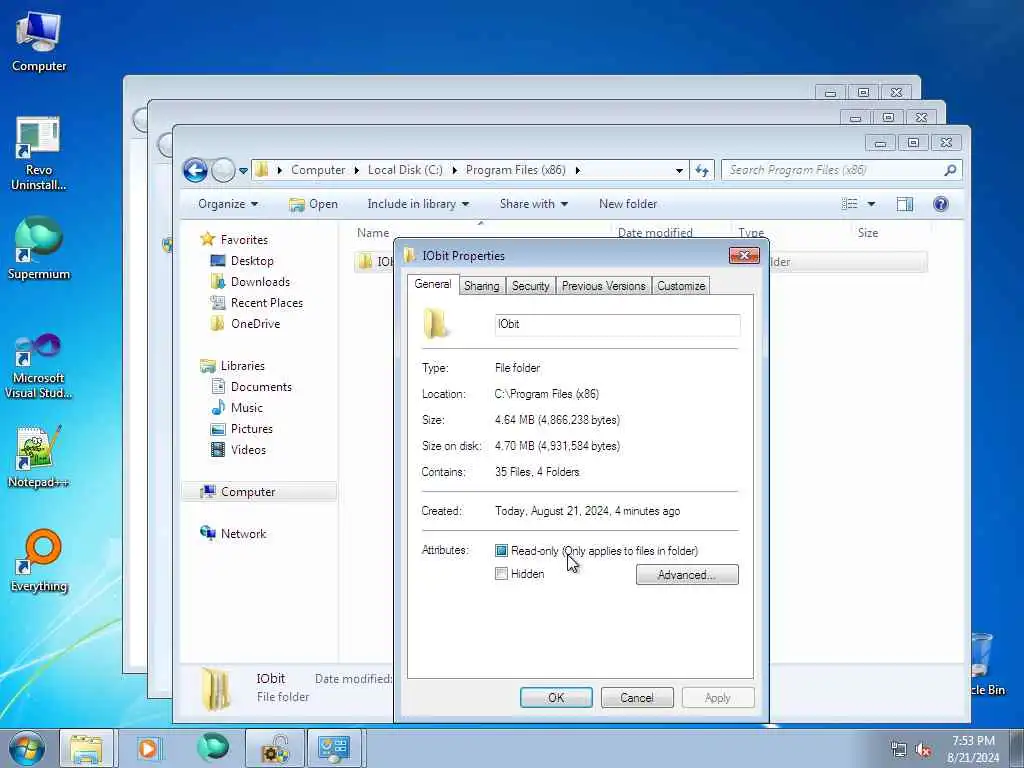Image resolution: width=1024 pixels, height=768 pixels.
Task: Click the search magnifier icon in Explorer
Action: point(950,170)
